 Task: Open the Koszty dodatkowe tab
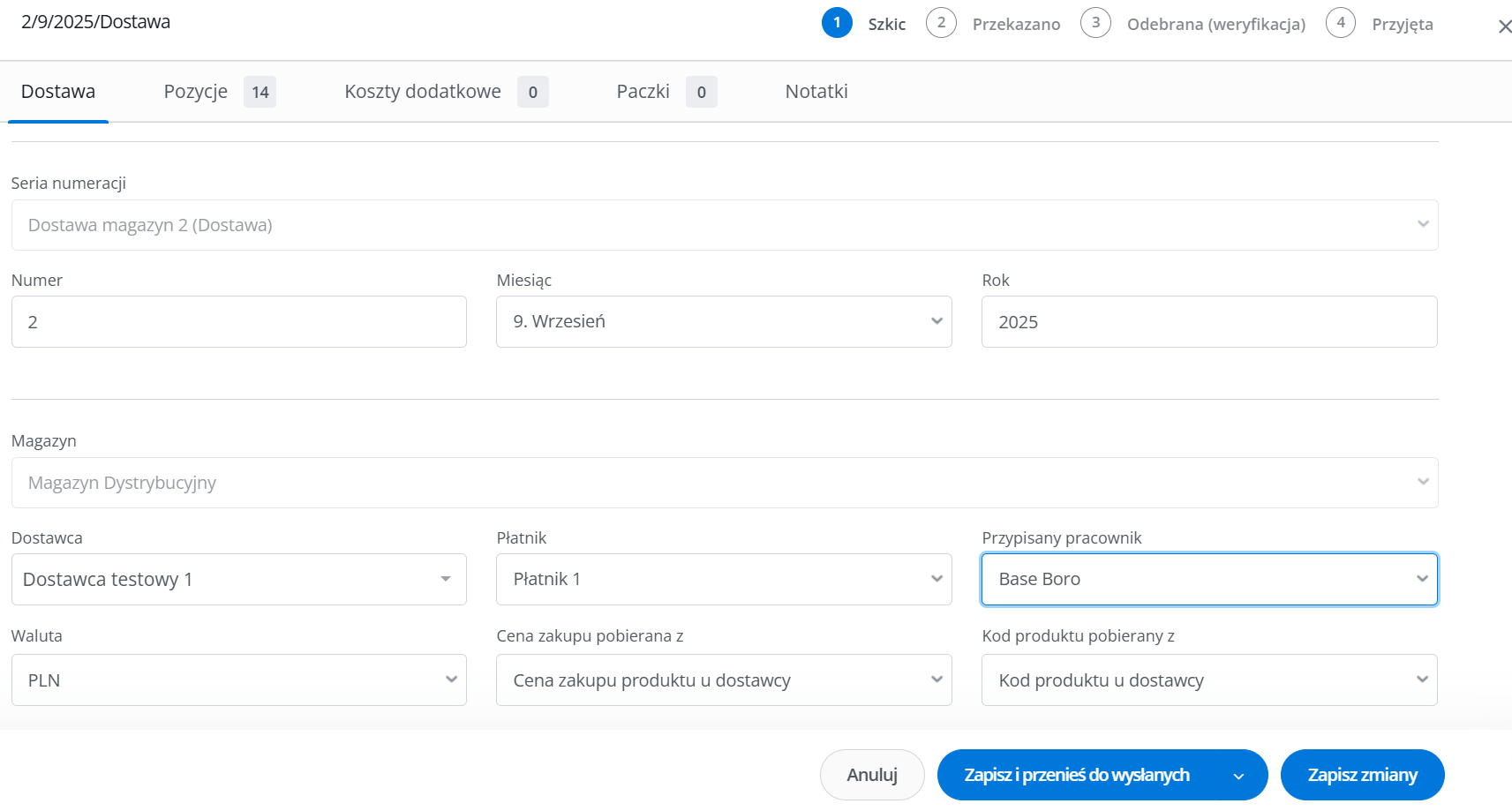423,92
